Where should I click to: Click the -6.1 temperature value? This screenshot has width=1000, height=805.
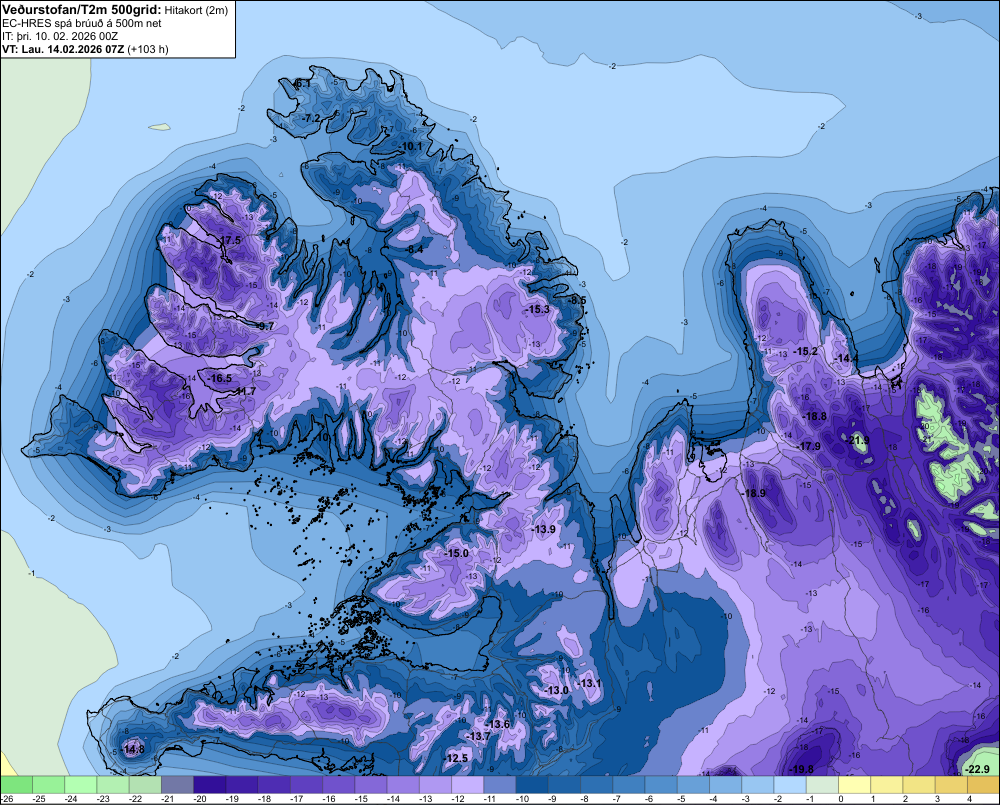pyautogui.click(x=302, y=84)
